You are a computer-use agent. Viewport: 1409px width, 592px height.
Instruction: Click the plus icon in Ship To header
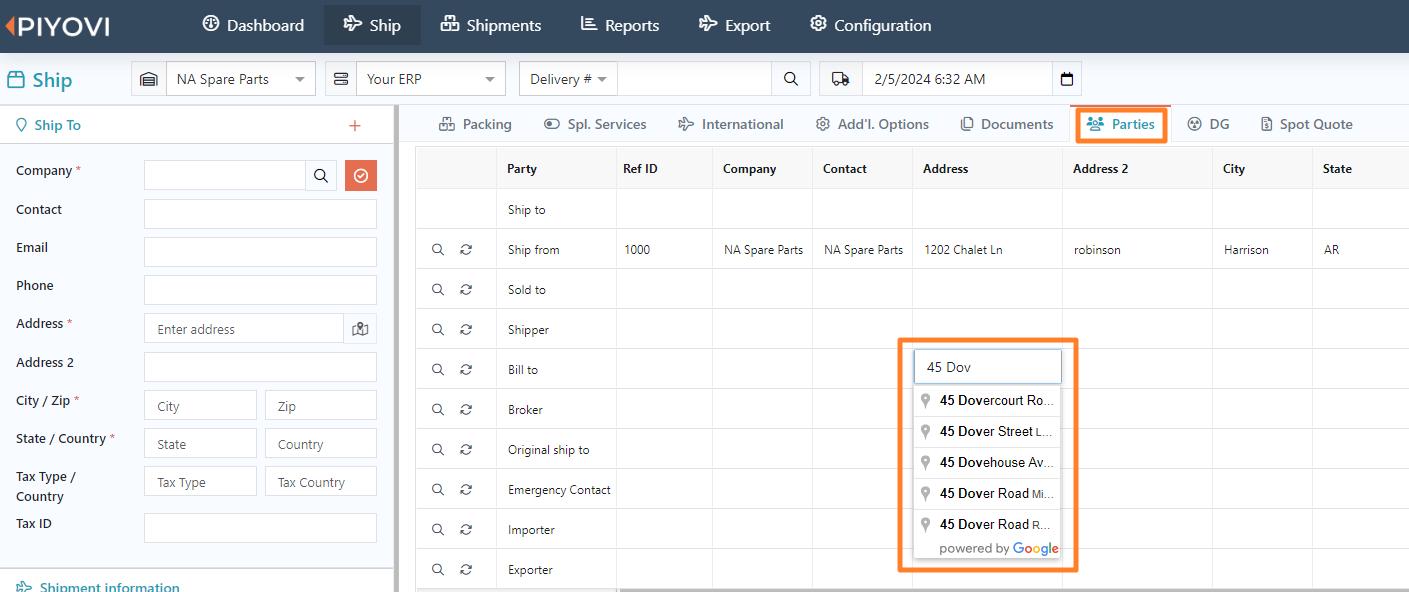click(354, 125)
